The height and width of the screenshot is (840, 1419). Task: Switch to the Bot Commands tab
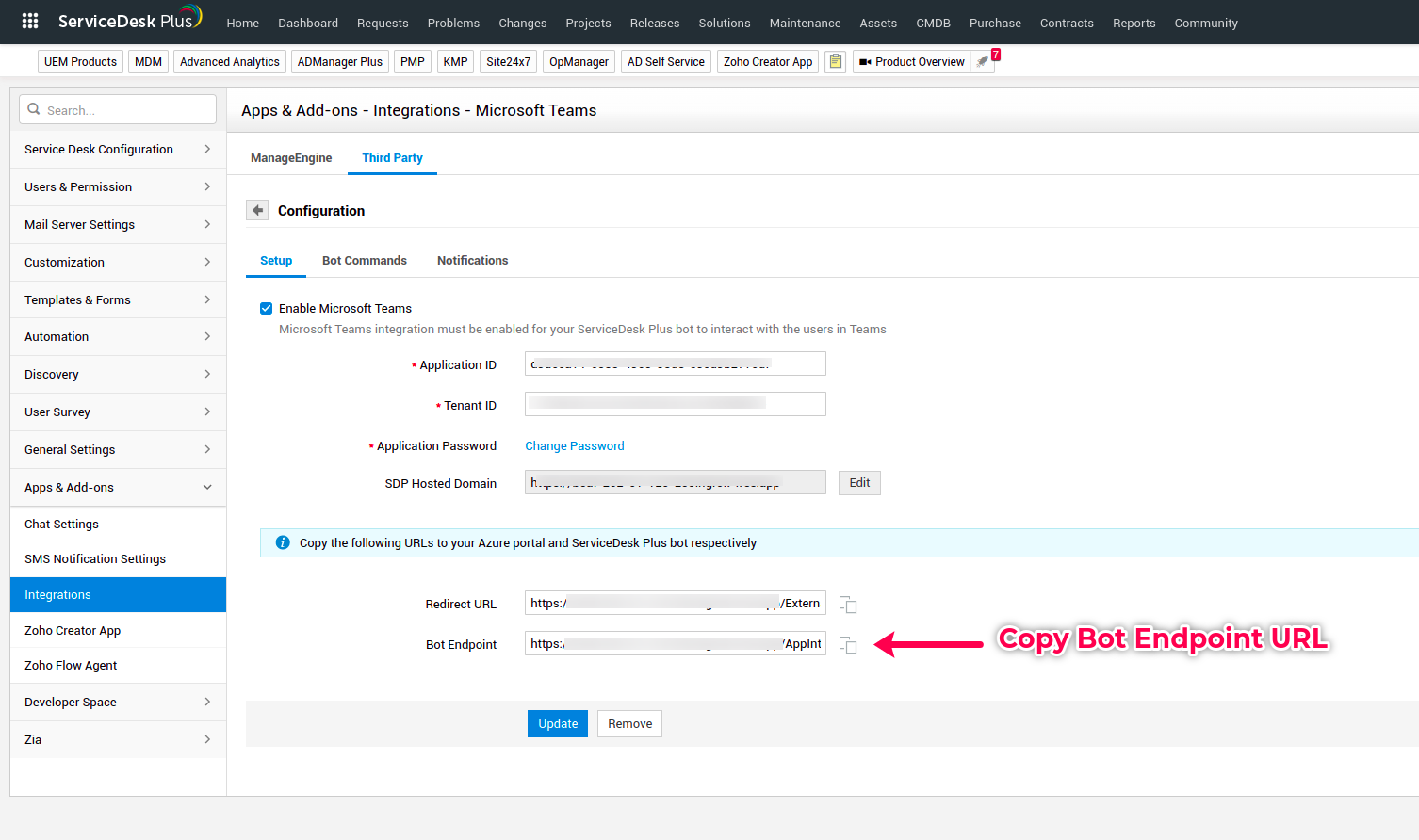tap(365, 260)
